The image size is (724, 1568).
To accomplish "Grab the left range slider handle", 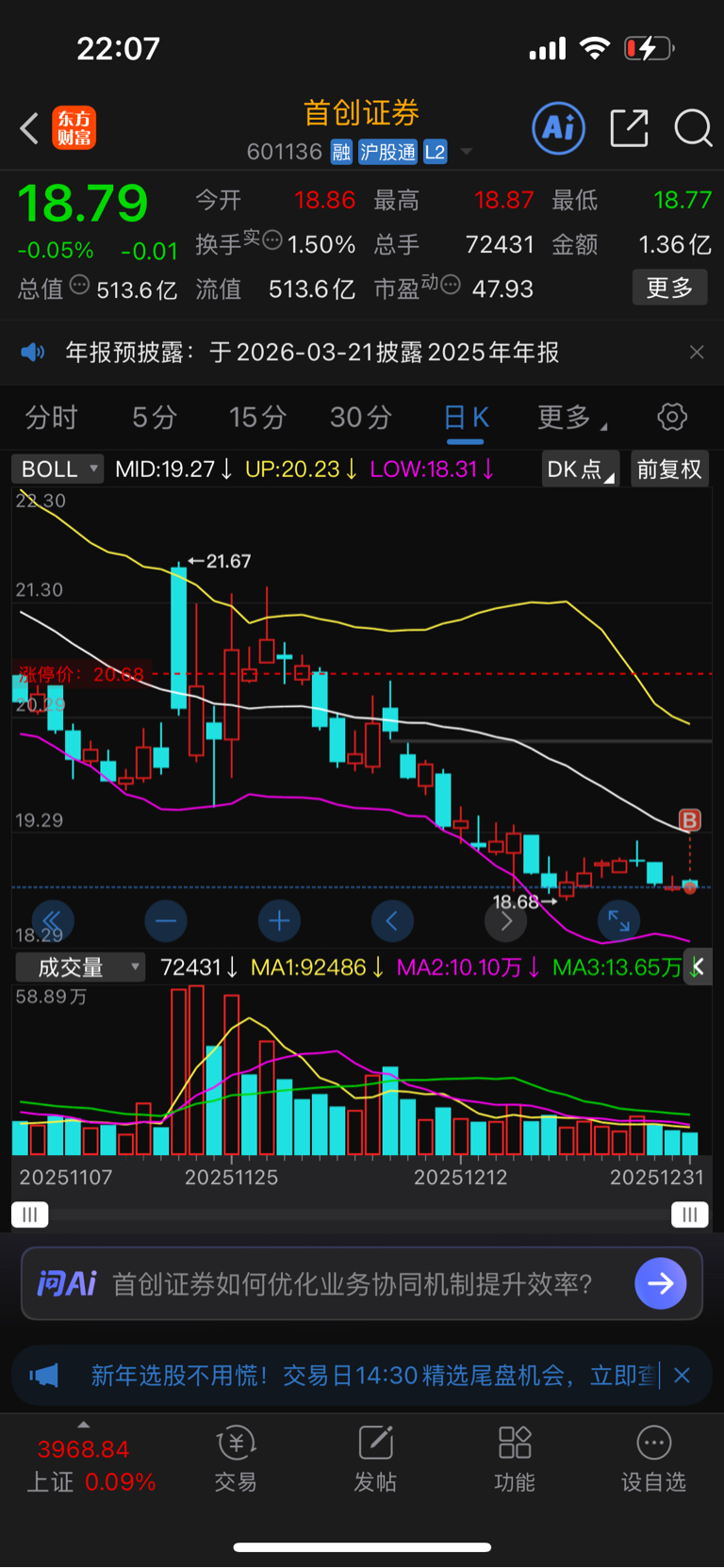I will (x=30, y=1214).
